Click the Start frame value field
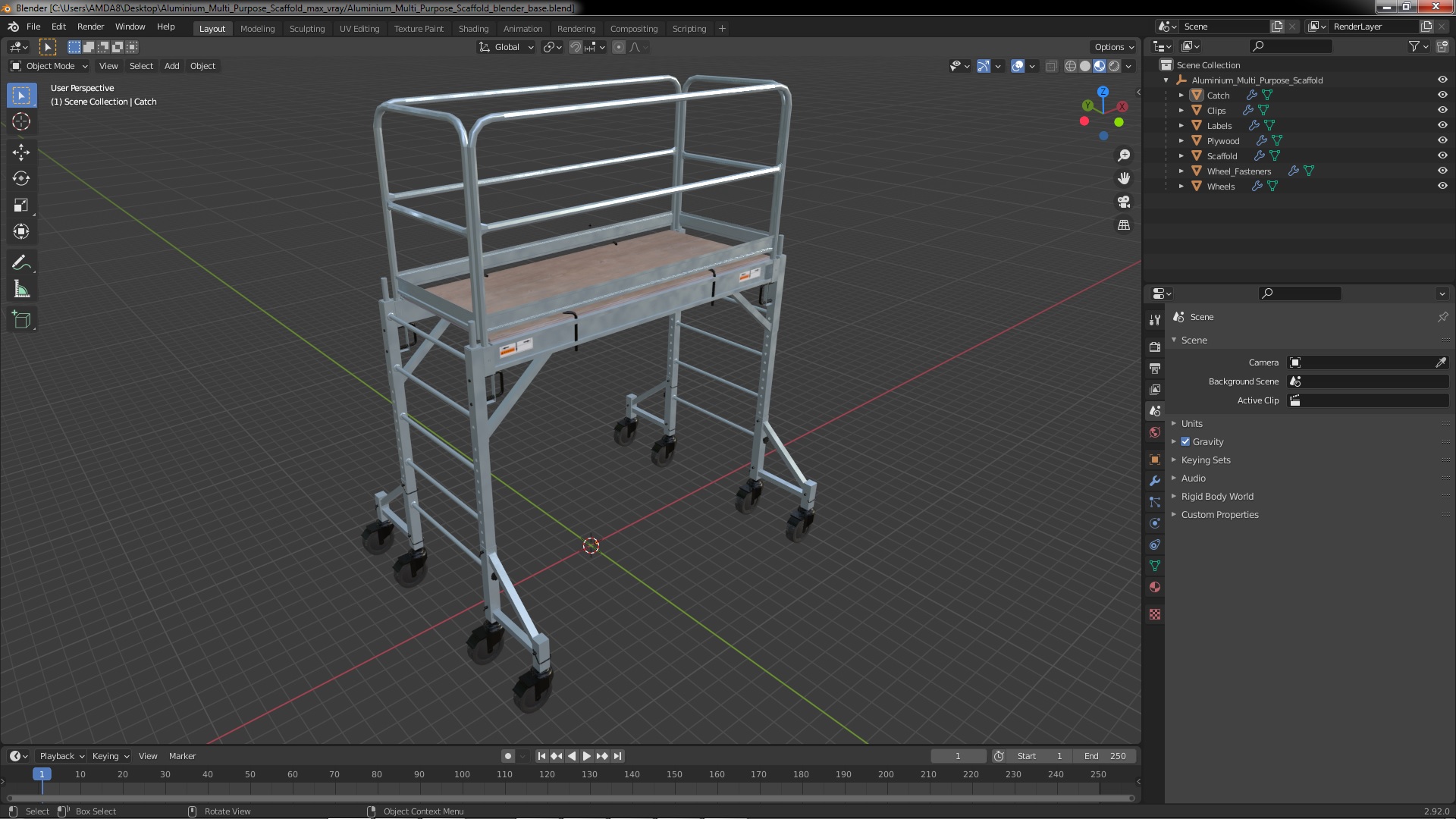Screen dimensions: 1456x819 pos(1040,756)
